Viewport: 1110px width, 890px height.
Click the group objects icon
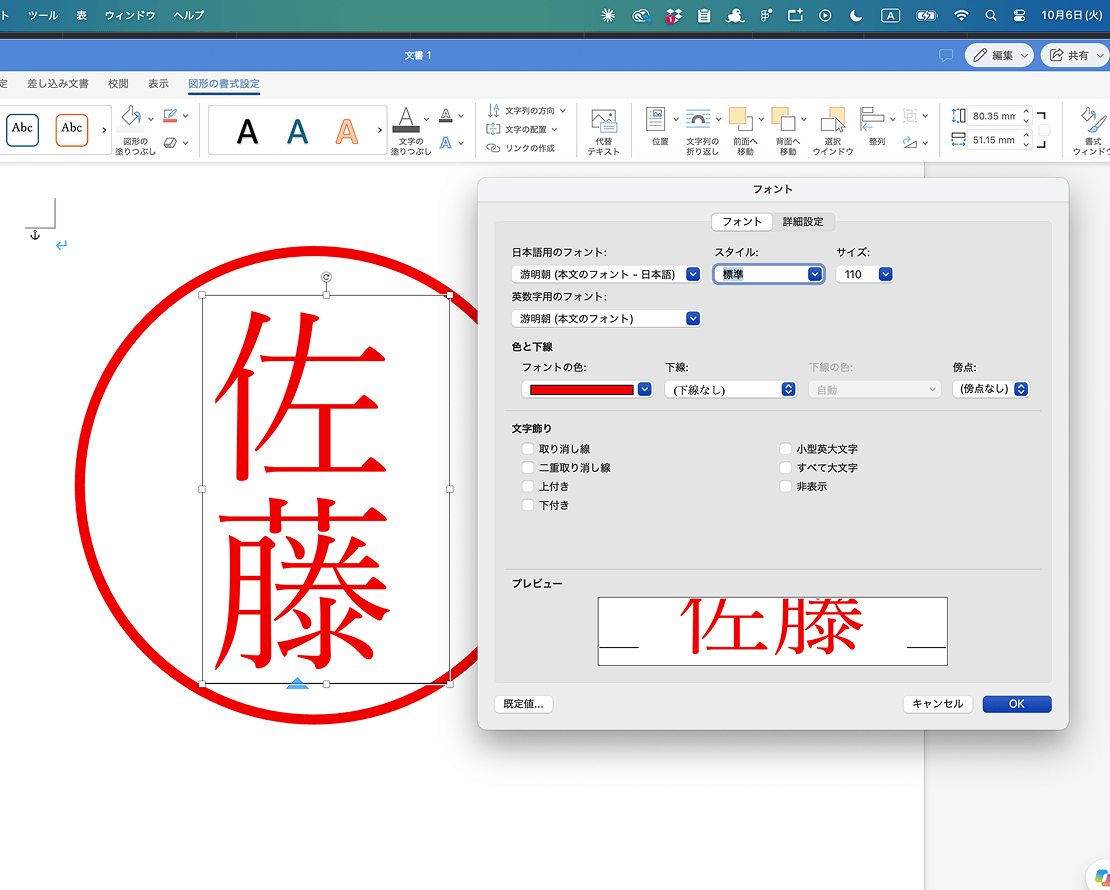pos(910,115)
